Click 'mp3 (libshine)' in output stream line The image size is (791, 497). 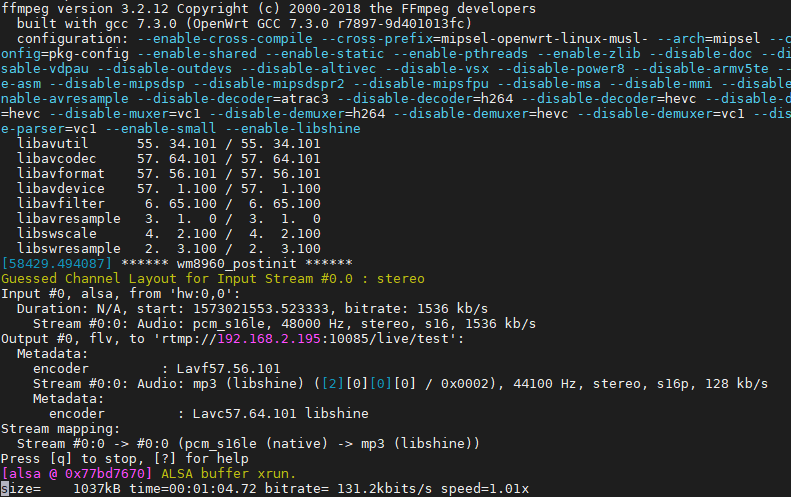(x=249, y=383)
